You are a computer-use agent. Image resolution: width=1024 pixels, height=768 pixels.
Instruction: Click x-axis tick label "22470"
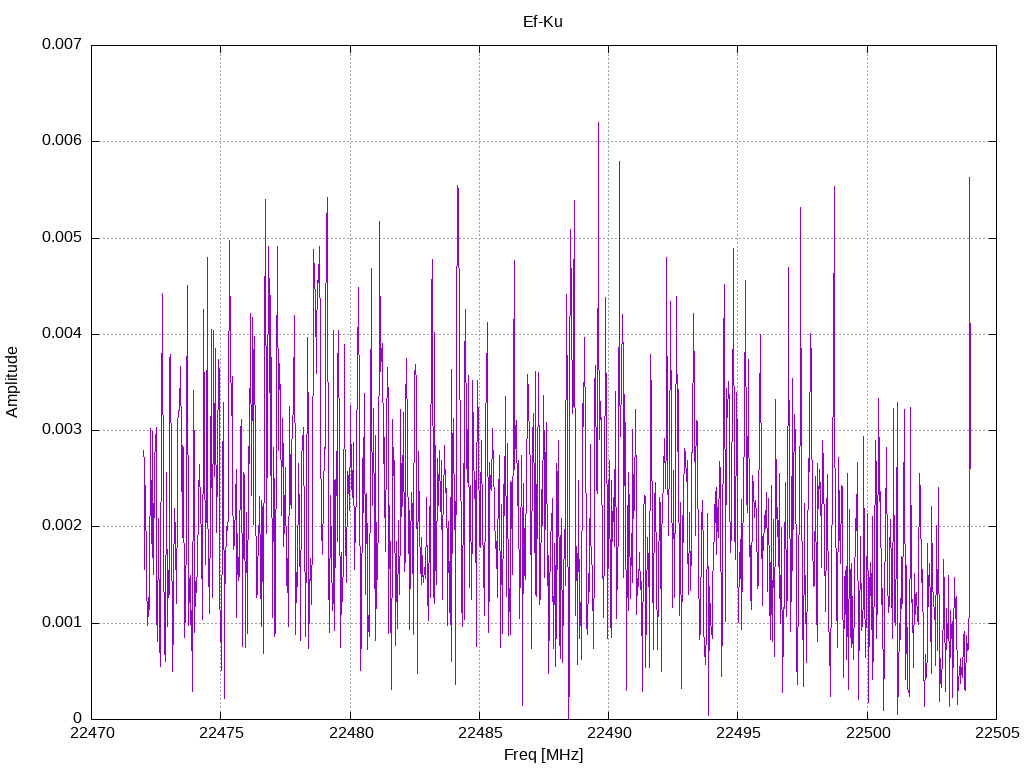[x=92, y=733]
